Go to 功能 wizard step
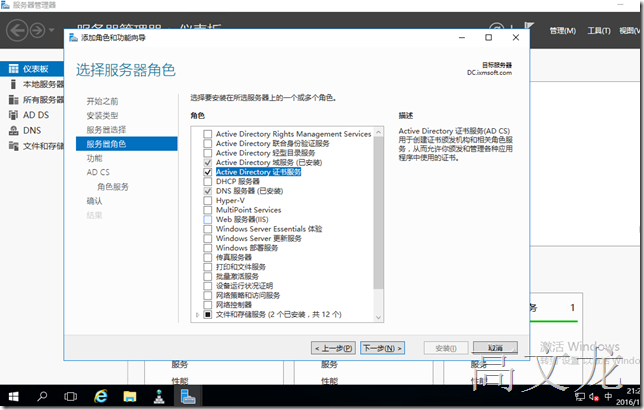644x410 pixels. click(94, 158)
